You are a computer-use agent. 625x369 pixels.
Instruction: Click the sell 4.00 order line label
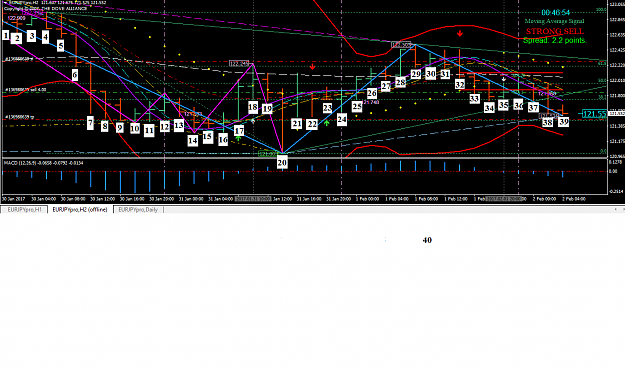click(x=25, y=90)
